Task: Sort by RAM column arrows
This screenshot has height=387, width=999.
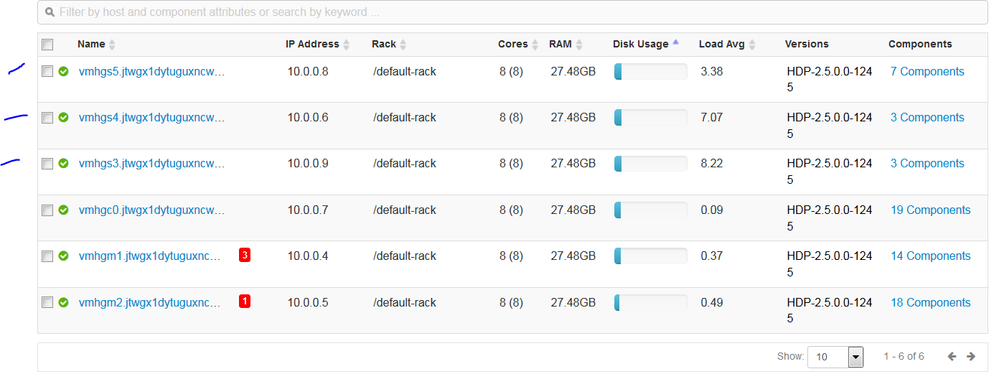Action: coord(579,45)
